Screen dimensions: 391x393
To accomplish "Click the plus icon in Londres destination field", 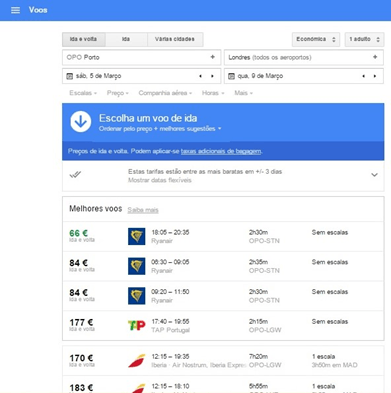I will pyautogui.click(x=375, y=57).
